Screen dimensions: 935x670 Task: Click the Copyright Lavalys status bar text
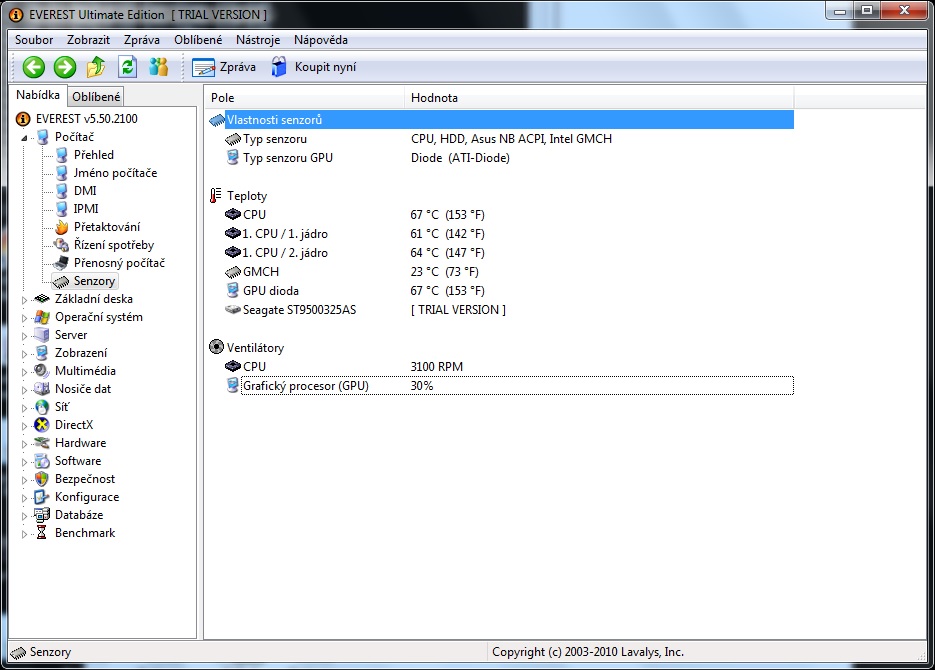click(x=587, y=652)
